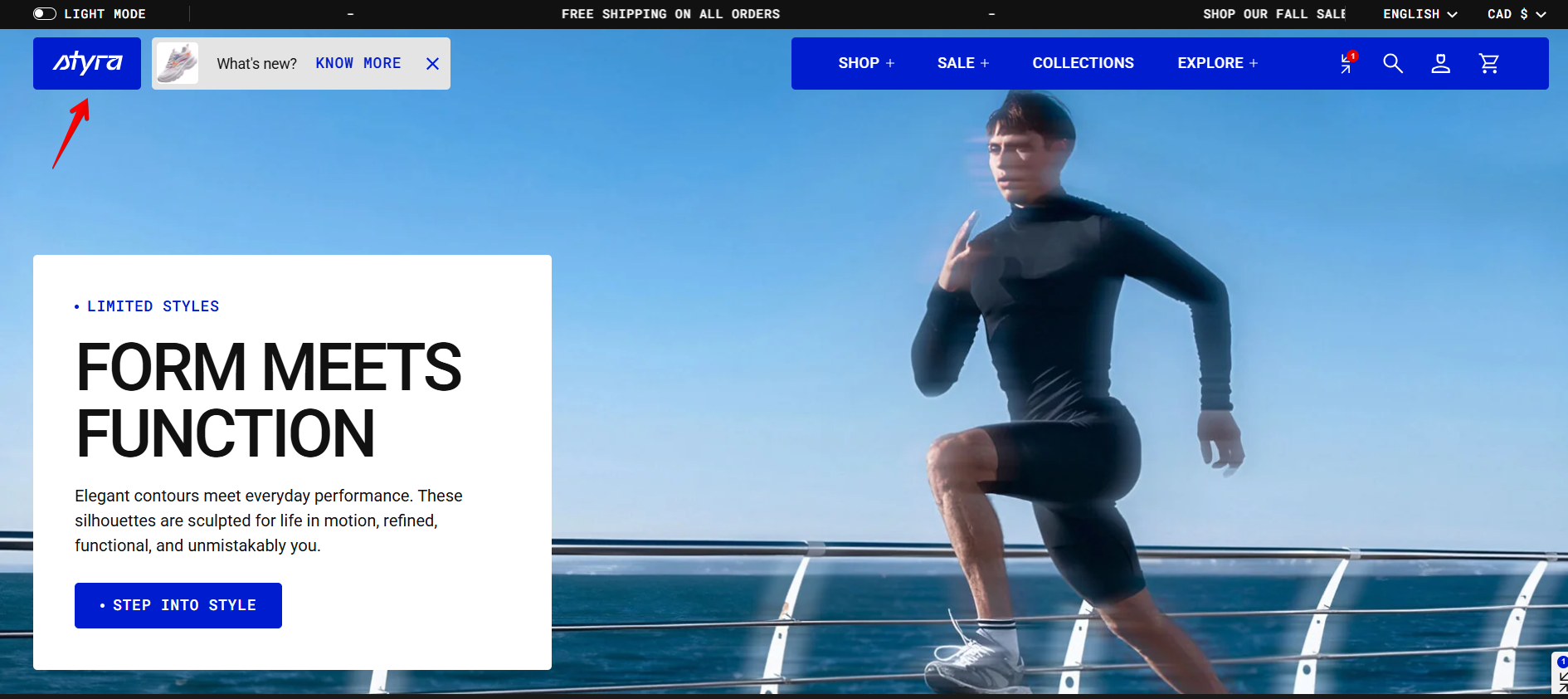Click the sneaker thumbnail in What's new banner
Screen dimensions: 1568x699
[x=178, y=63]
